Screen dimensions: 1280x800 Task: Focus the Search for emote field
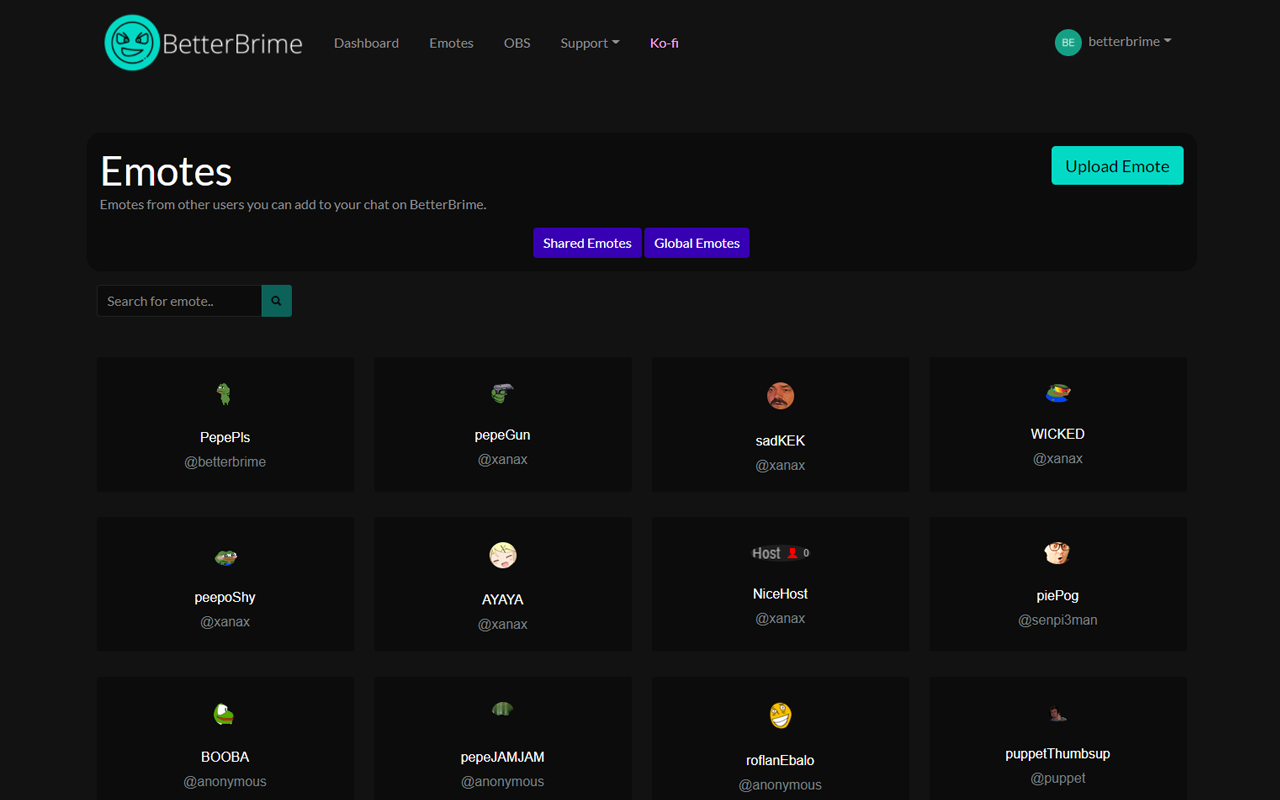click(179, 301)
